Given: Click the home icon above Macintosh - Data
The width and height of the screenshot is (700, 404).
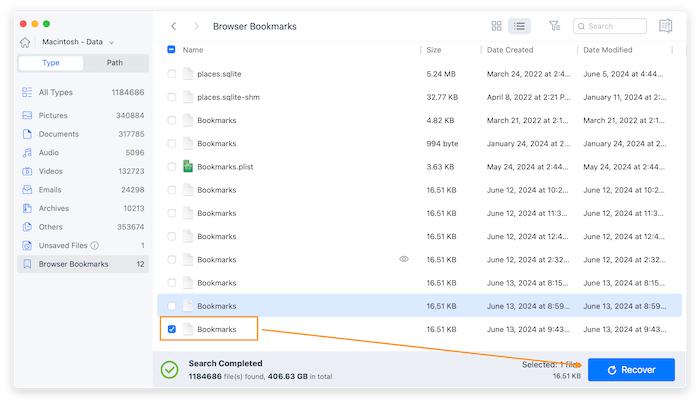Looking at the screenshot, I should coord(25,42).
